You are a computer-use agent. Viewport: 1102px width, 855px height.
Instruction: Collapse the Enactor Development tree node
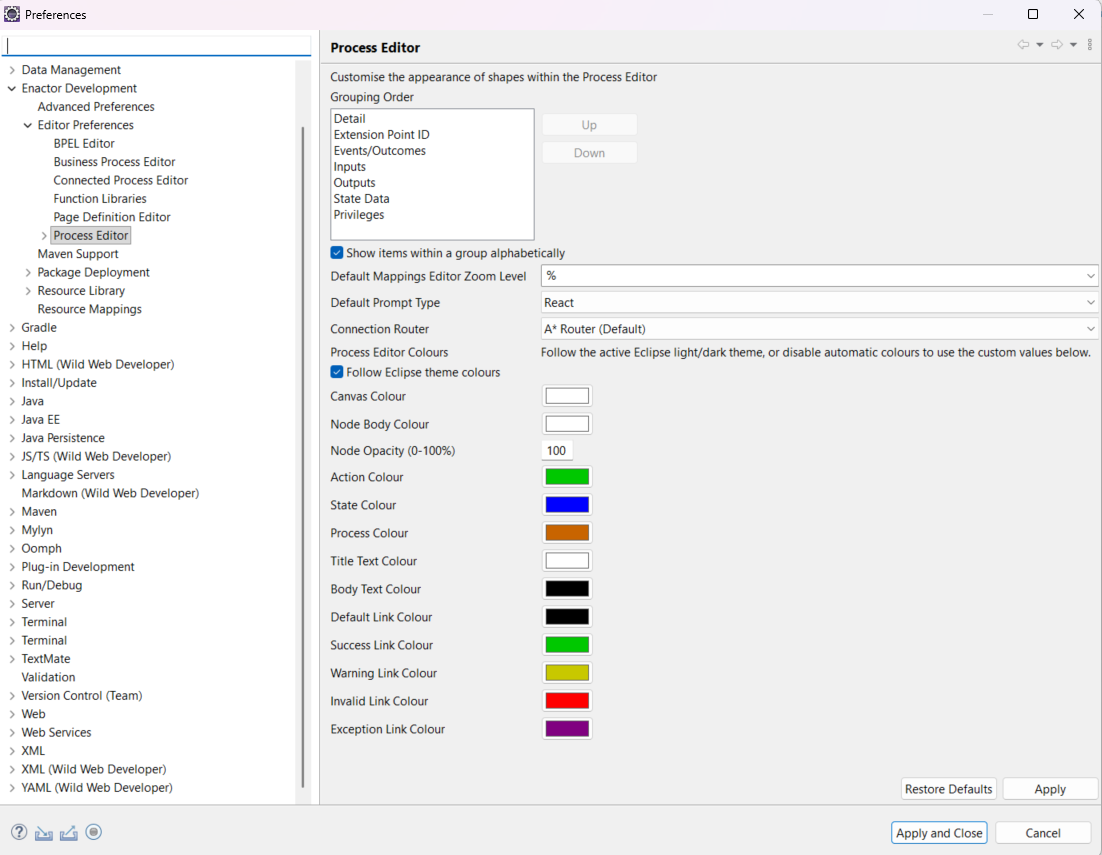tap(12, 89)
